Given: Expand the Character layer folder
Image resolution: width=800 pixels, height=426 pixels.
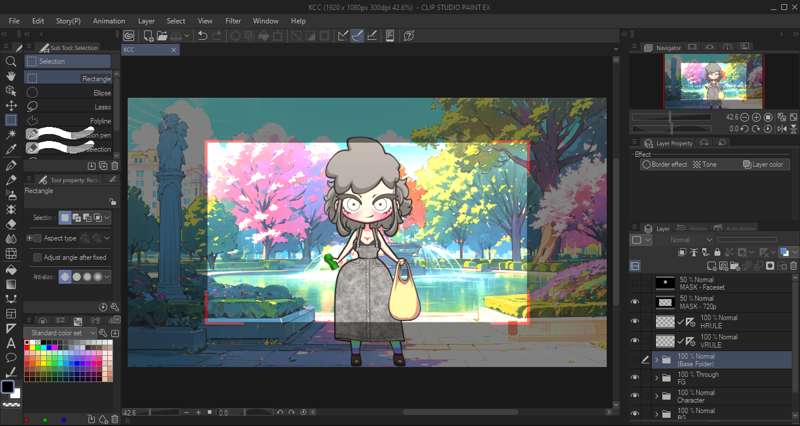Looking at the screenshot, I should pos(657,396).
